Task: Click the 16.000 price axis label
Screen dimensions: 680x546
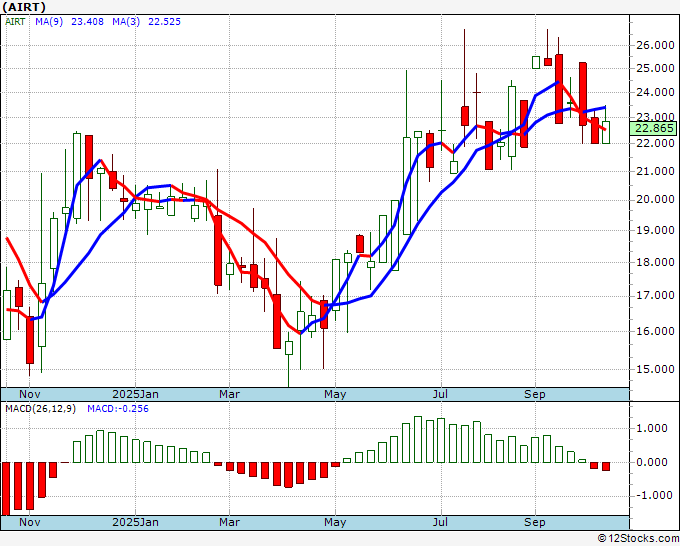Action: coord(654,331)
